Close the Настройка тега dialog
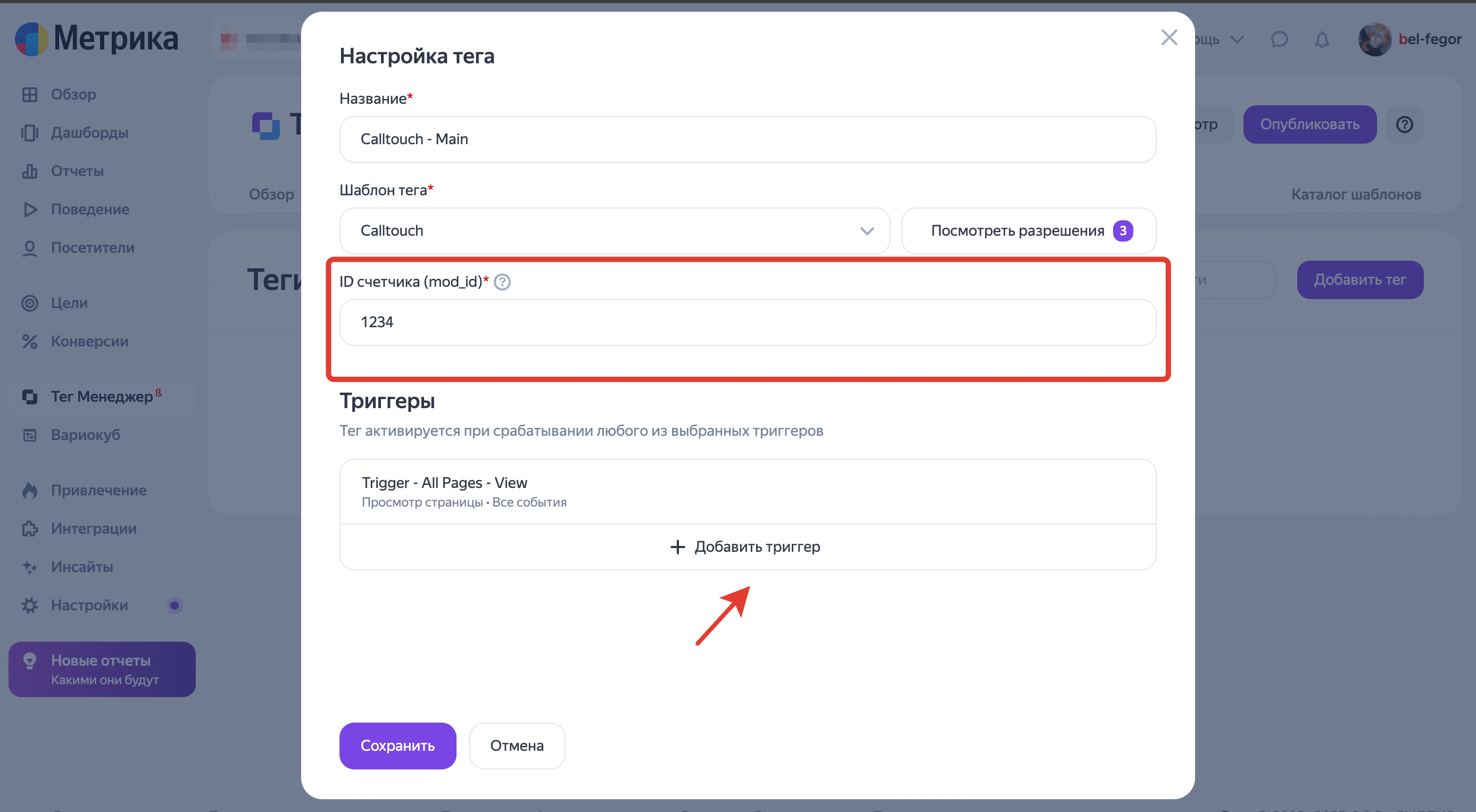This screenshot has height=812, width=1476. 1168,38
